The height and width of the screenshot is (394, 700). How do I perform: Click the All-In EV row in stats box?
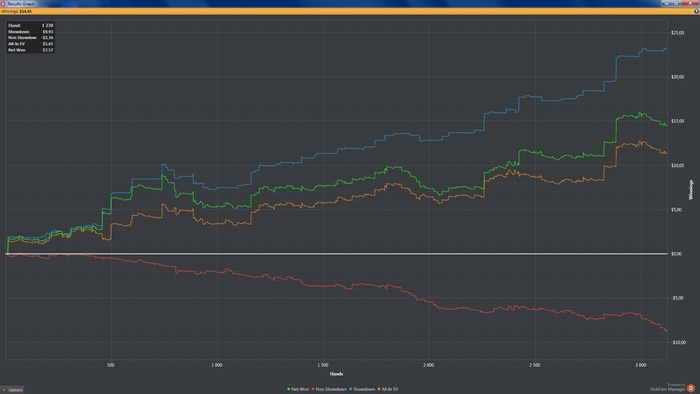pyautogui.click(x=30, y=44)
